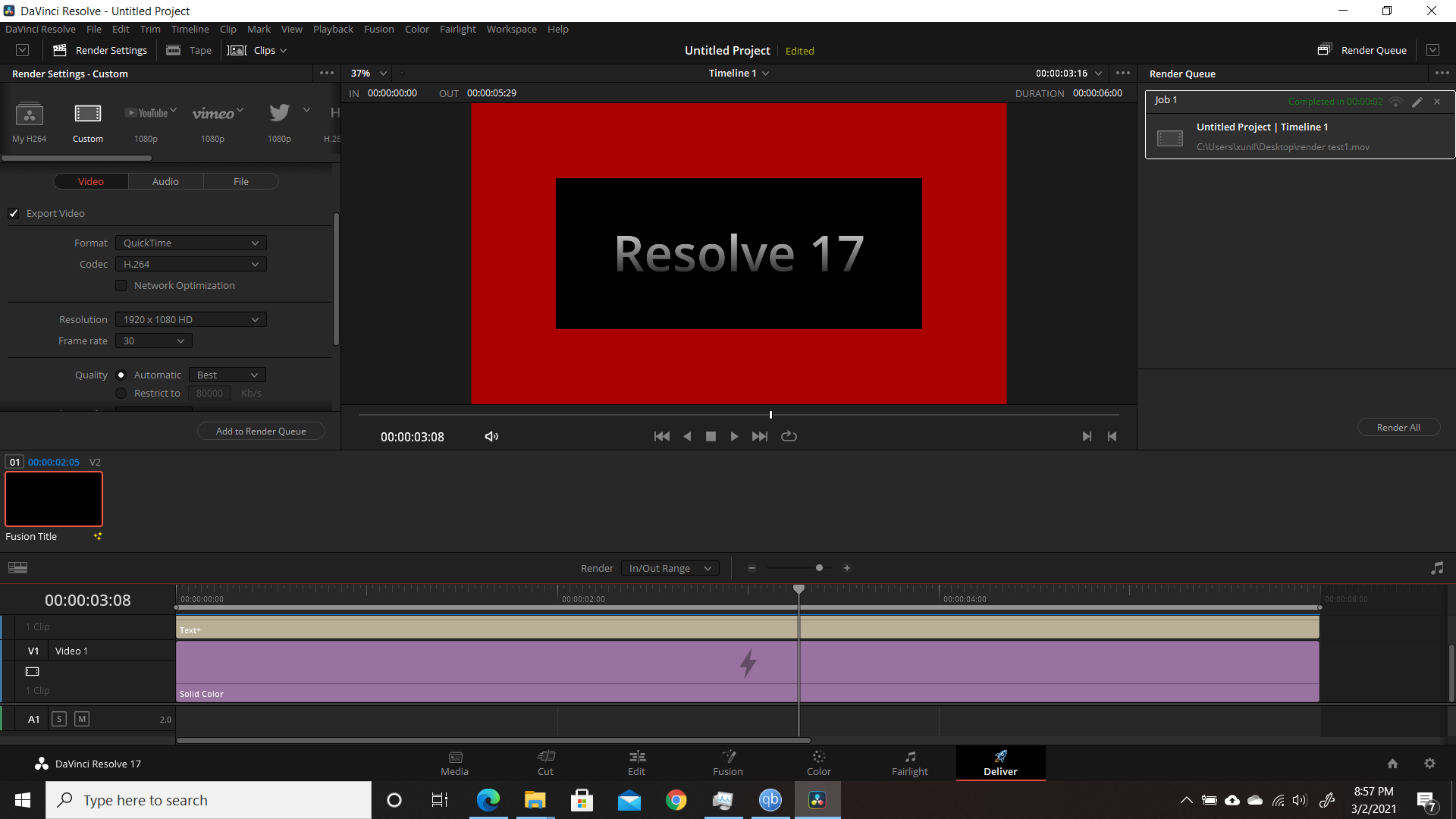Open the Format QuickTime dropdown
Screen dimensions: 1456x819
coord(191,243)
